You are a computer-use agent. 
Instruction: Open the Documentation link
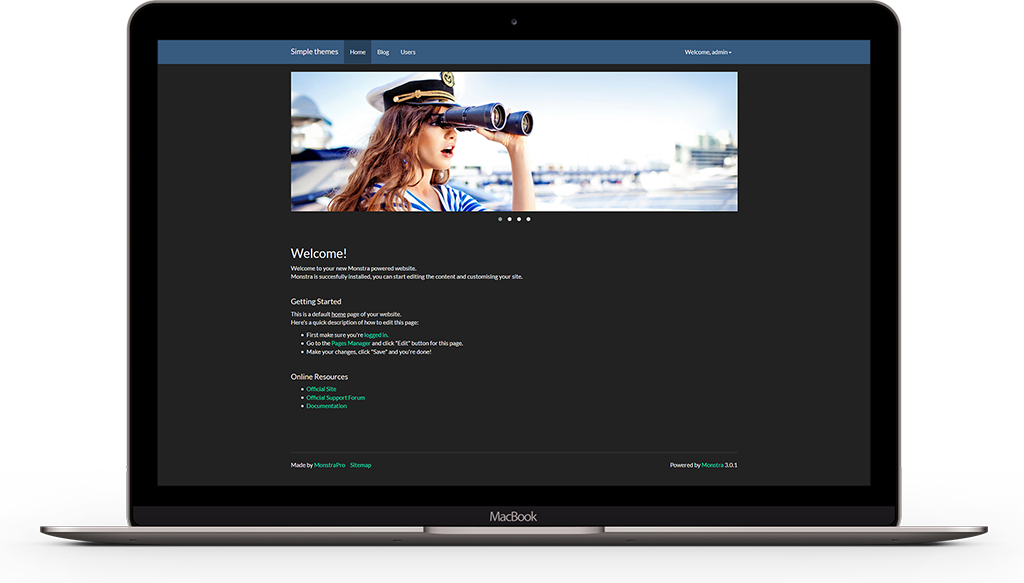coord(327,406)
